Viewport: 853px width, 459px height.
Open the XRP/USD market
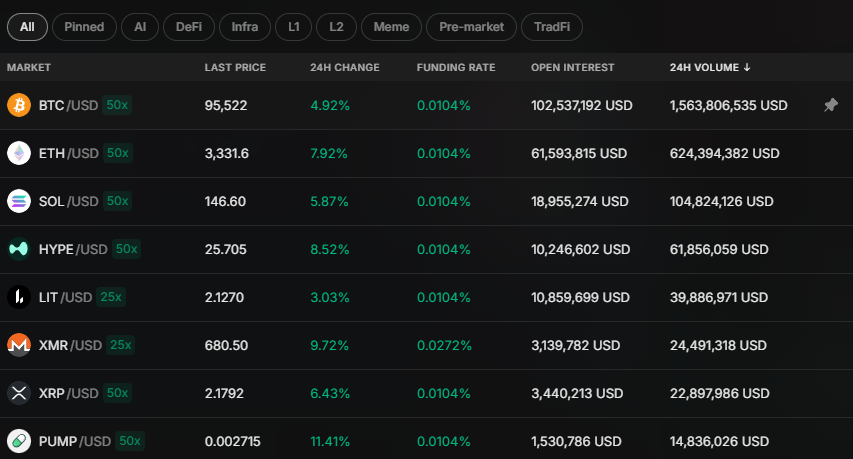(x=426, y=393)
